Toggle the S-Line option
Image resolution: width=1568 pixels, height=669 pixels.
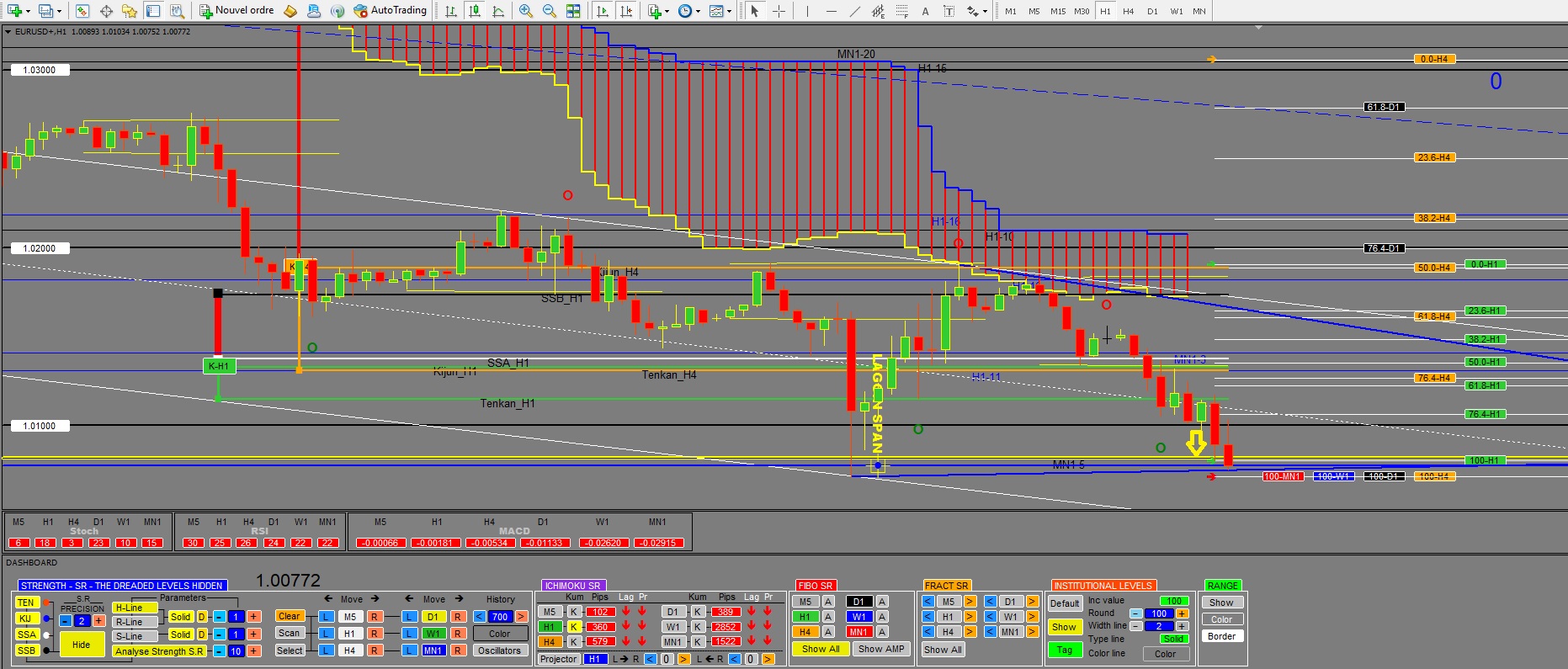click(135, 636)
